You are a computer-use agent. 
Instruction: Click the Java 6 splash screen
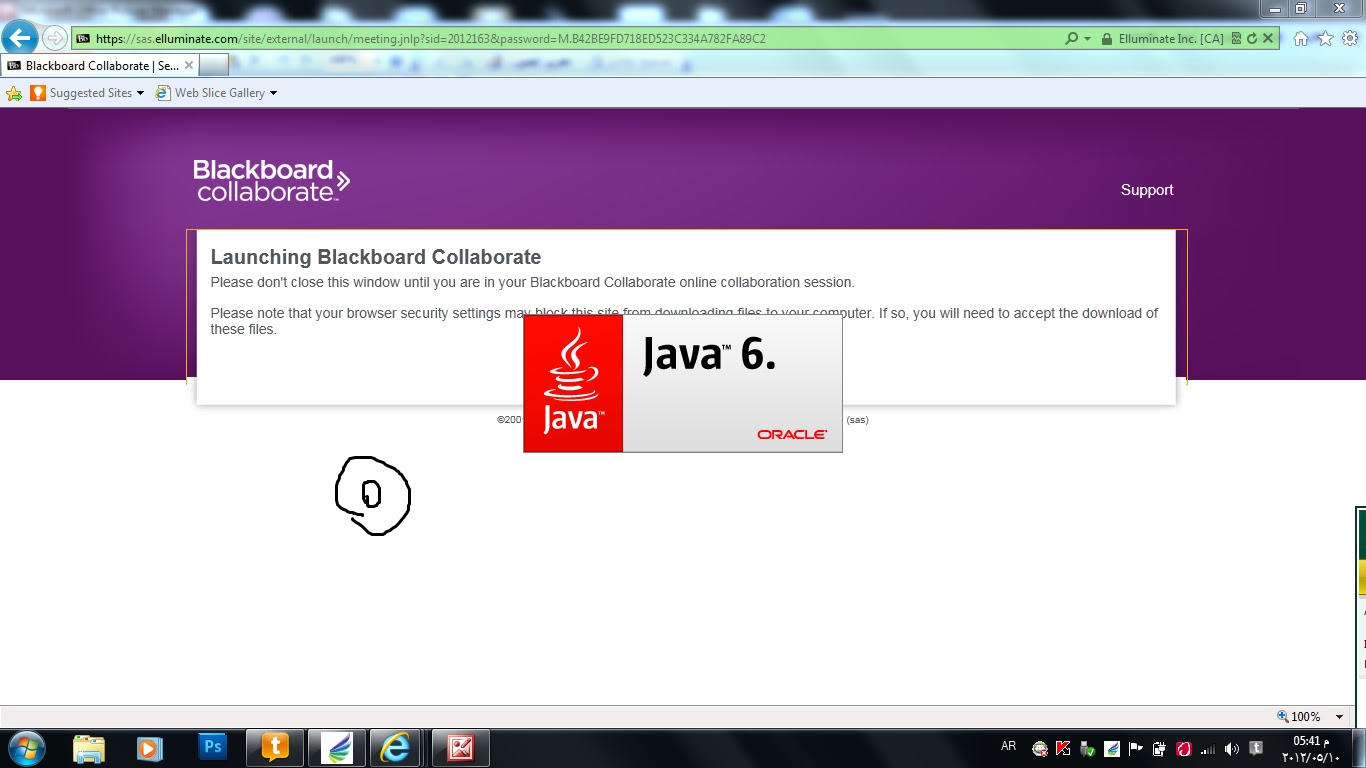[683, 383]
